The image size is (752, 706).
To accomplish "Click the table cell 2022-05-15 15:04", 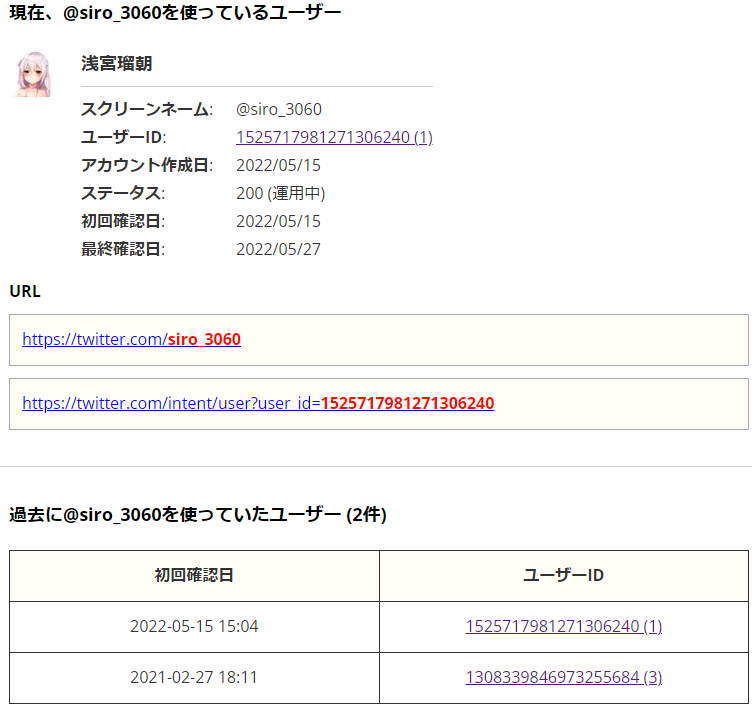I will (194, 626).
